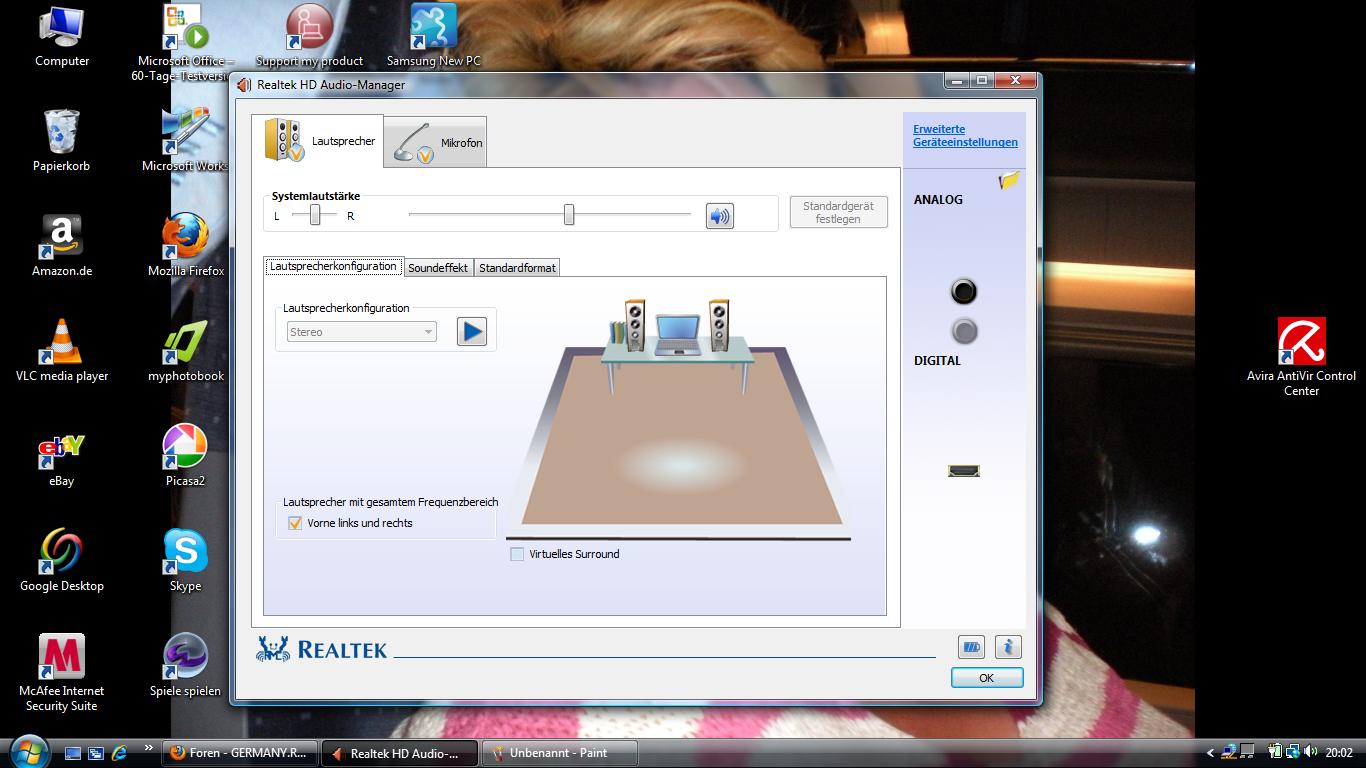
Task: Open the Standardformat tab
Action: click(517, 268)
